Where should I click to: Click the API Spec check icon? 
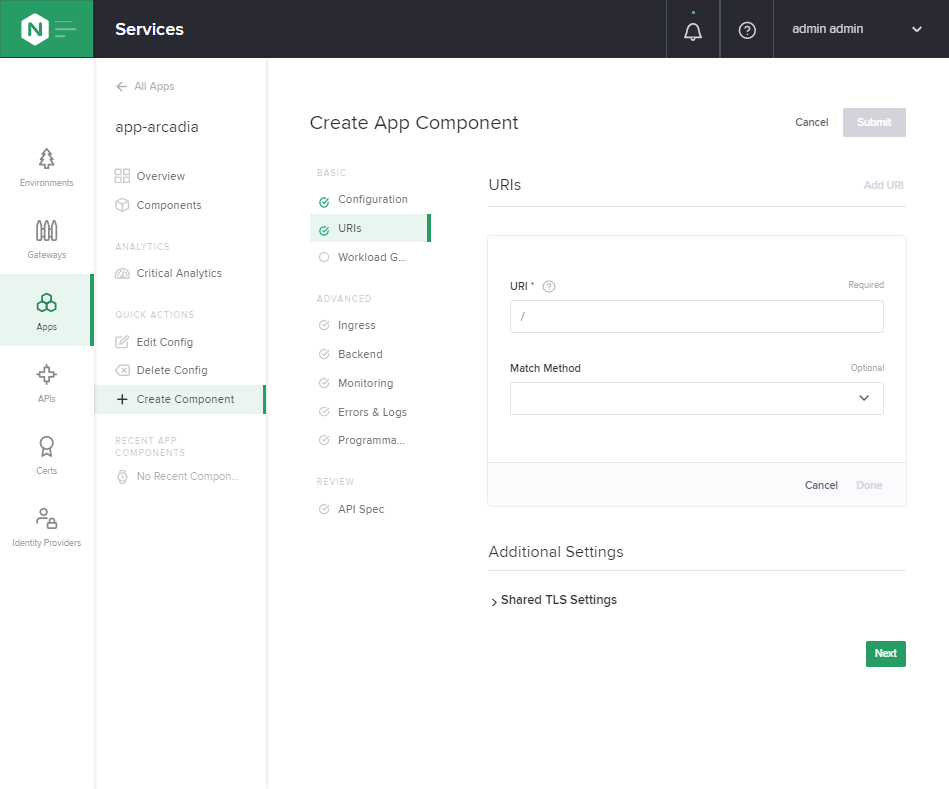click(324, 509)
